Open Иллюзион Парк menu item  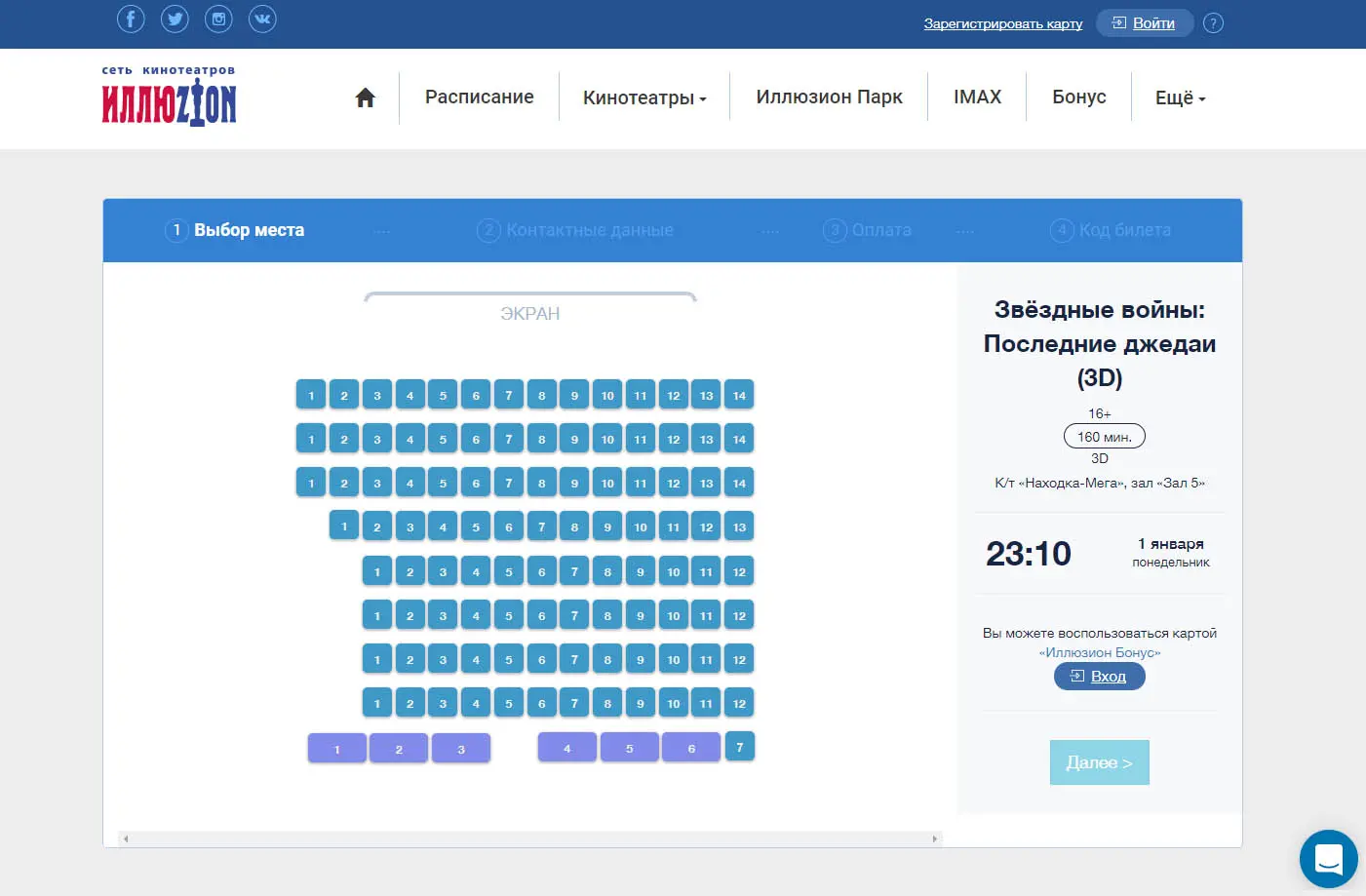(x=830, y=97)
